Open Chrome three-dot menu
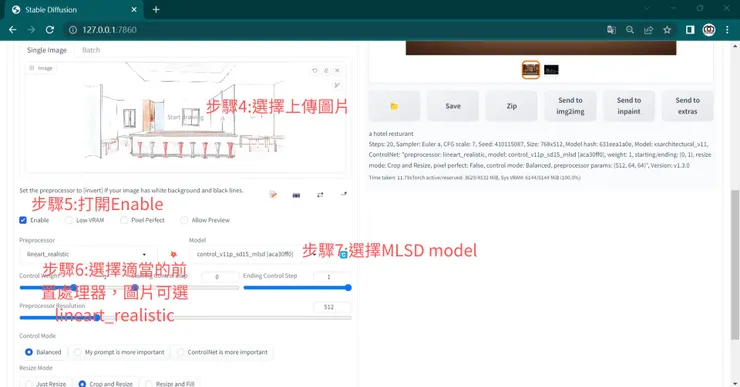740x387 pixels. [727, 30]
